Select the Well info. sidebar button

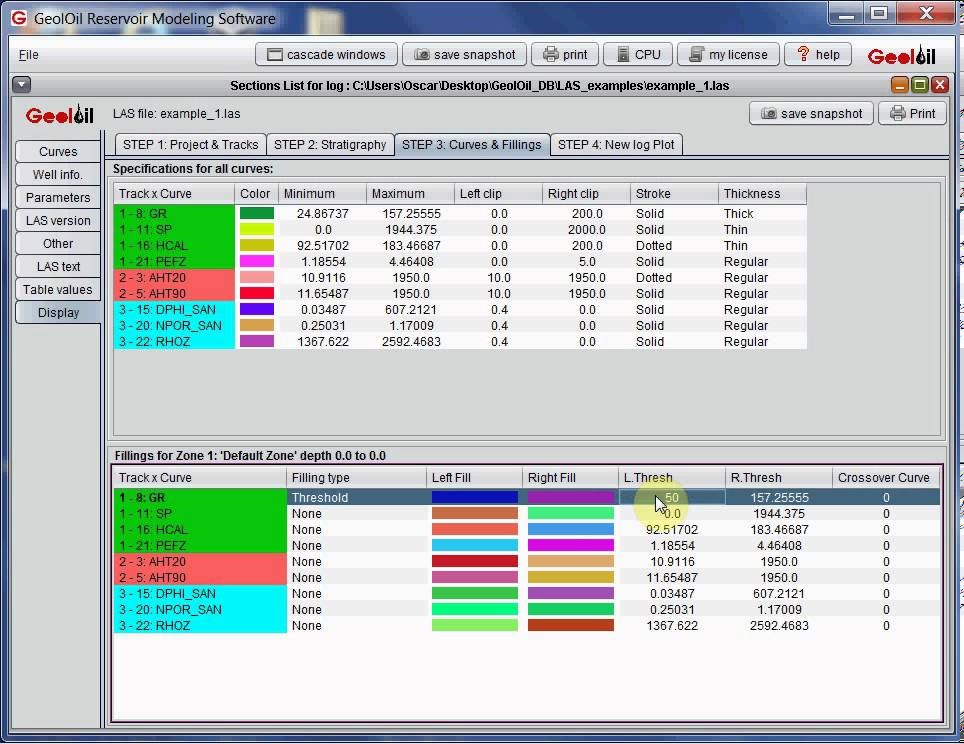(x=58, y=175)
